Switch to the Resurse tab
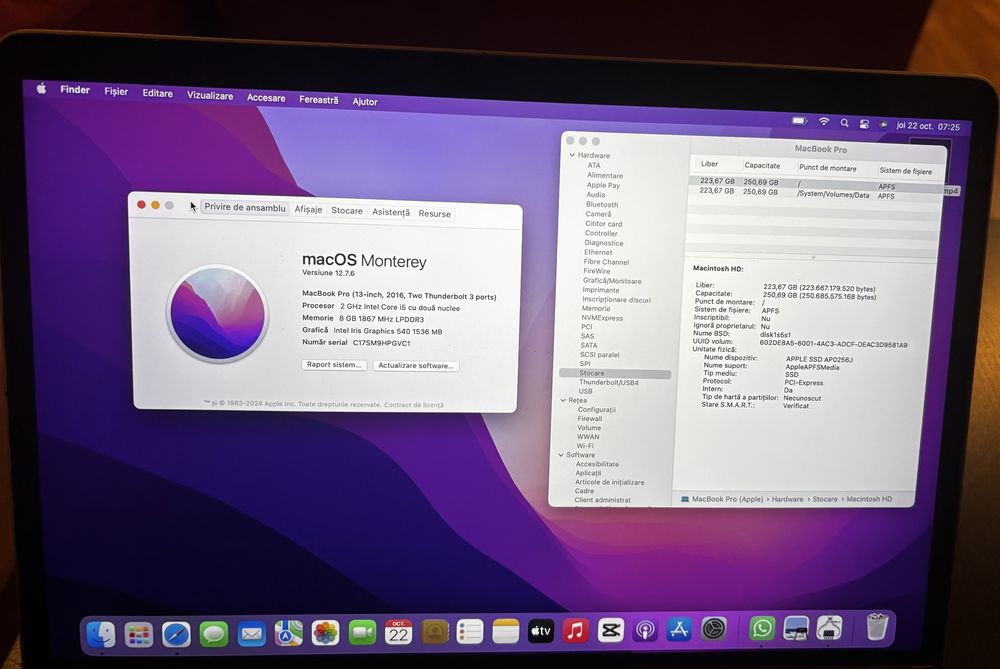The width and height of the screenshot is (1000, 669). (434, 214)
